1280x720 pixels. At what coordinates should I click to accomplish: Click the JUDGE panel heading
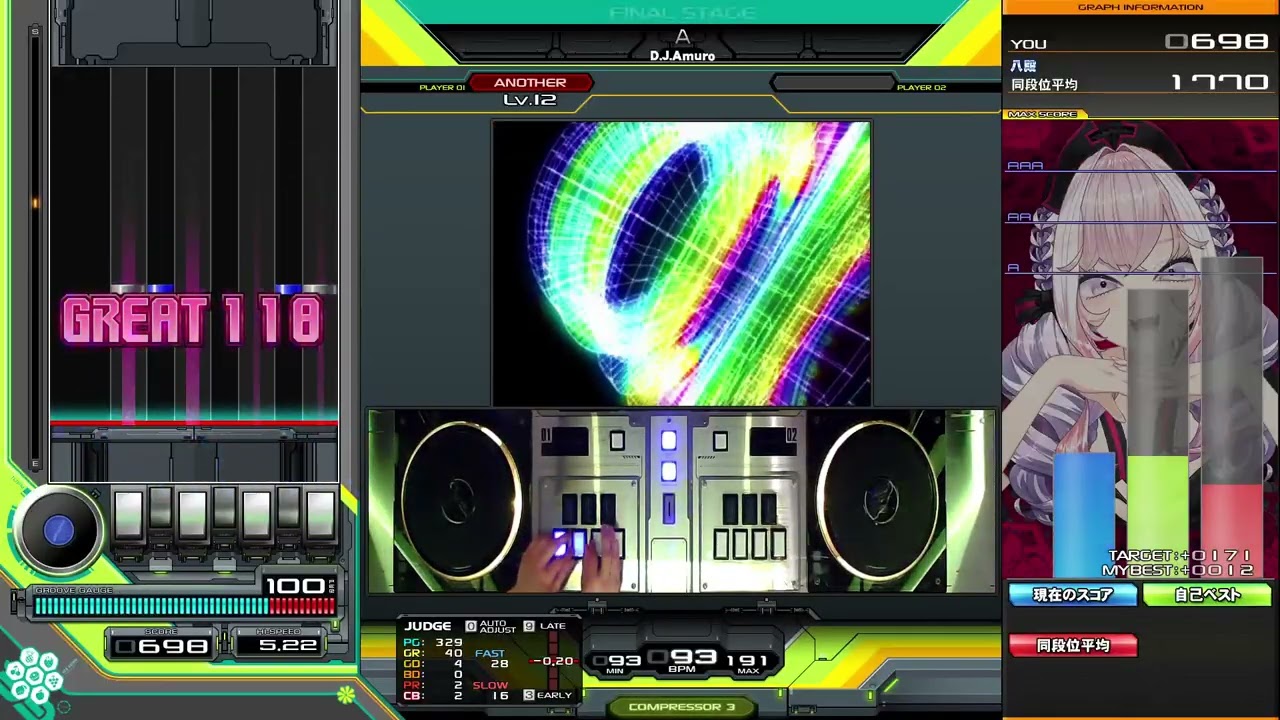click(428, 626)
